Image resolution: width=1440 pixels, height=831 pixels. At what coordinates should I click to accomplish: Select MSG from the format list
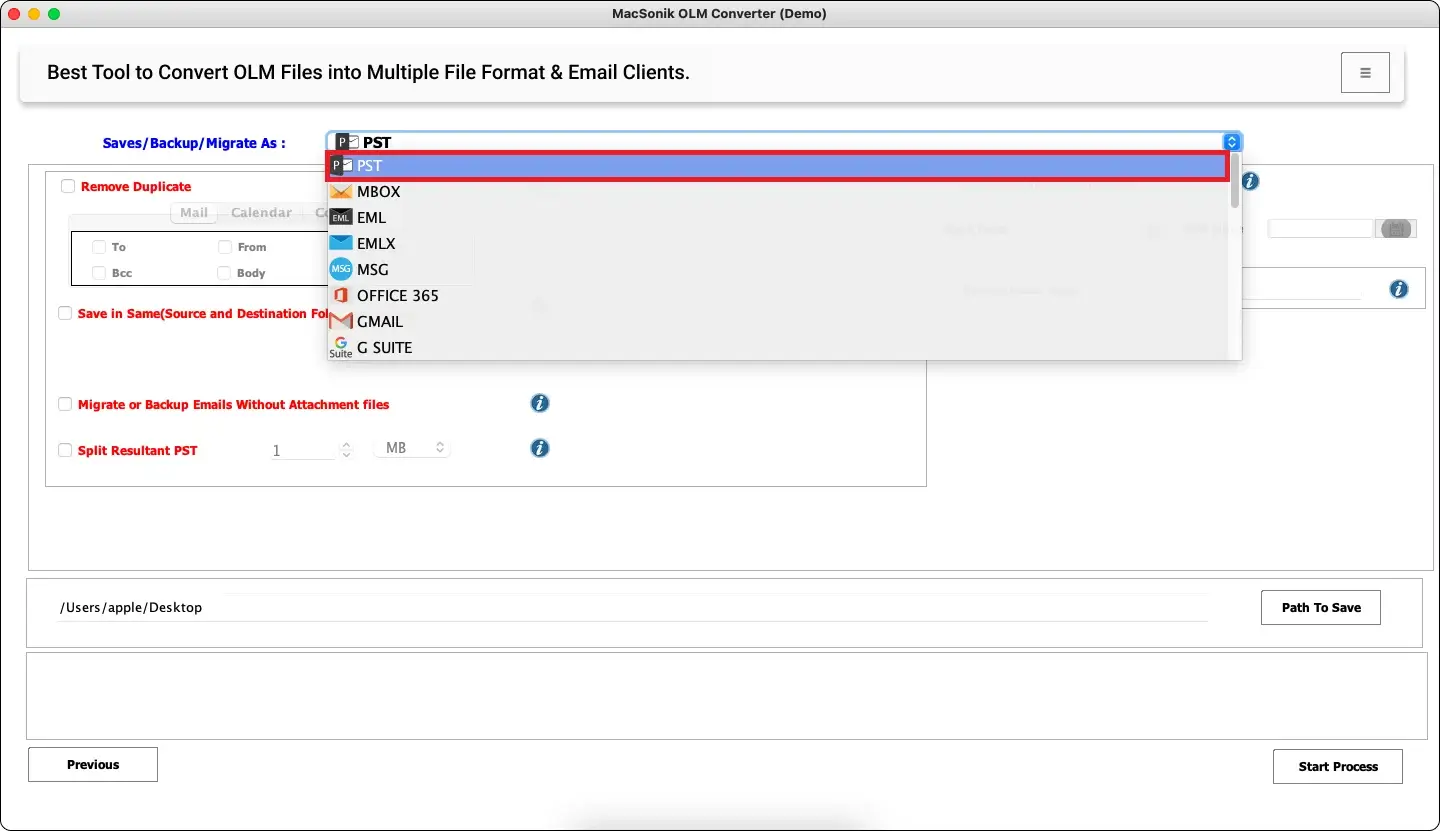click(778, 269)
